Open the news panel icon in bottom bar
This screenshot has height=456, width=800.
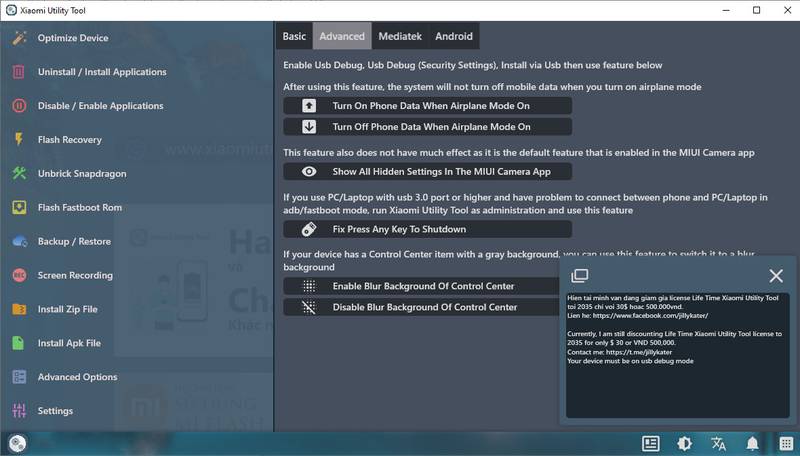coord(650,444)
